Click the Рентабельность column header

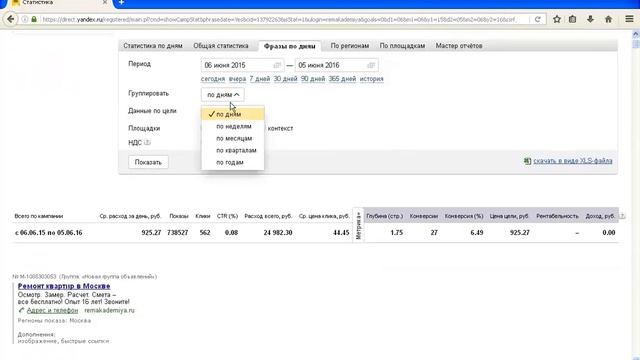click(x=558, y=216)
